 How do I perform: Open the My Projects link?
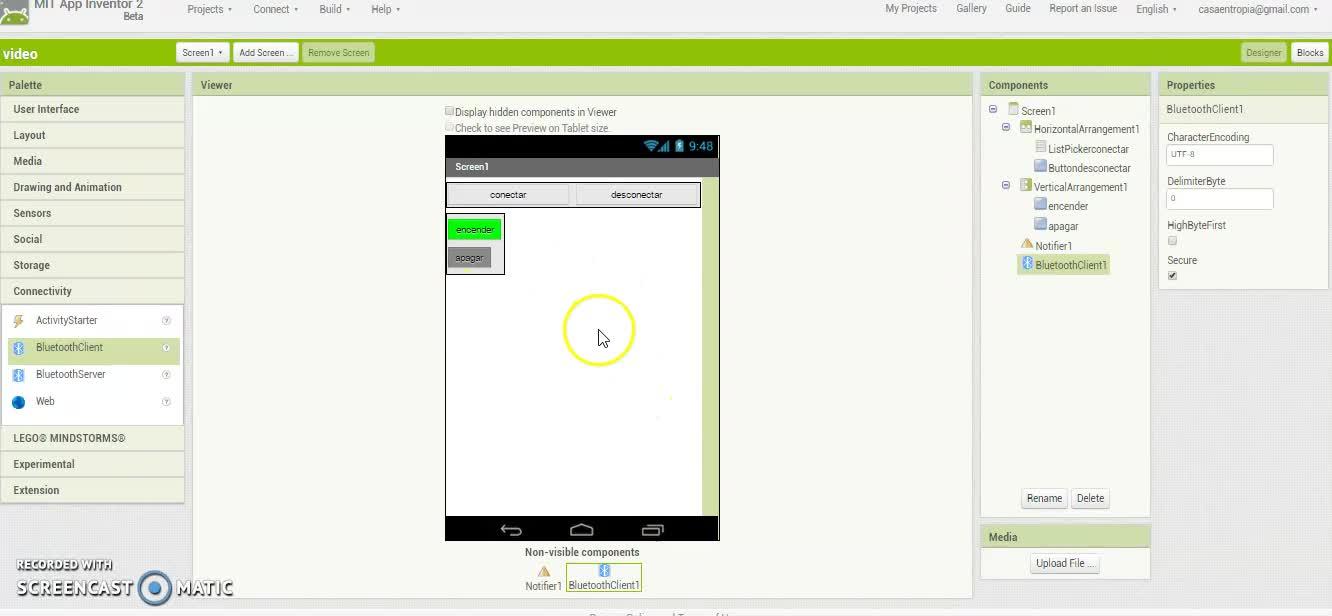coord(911,8)
